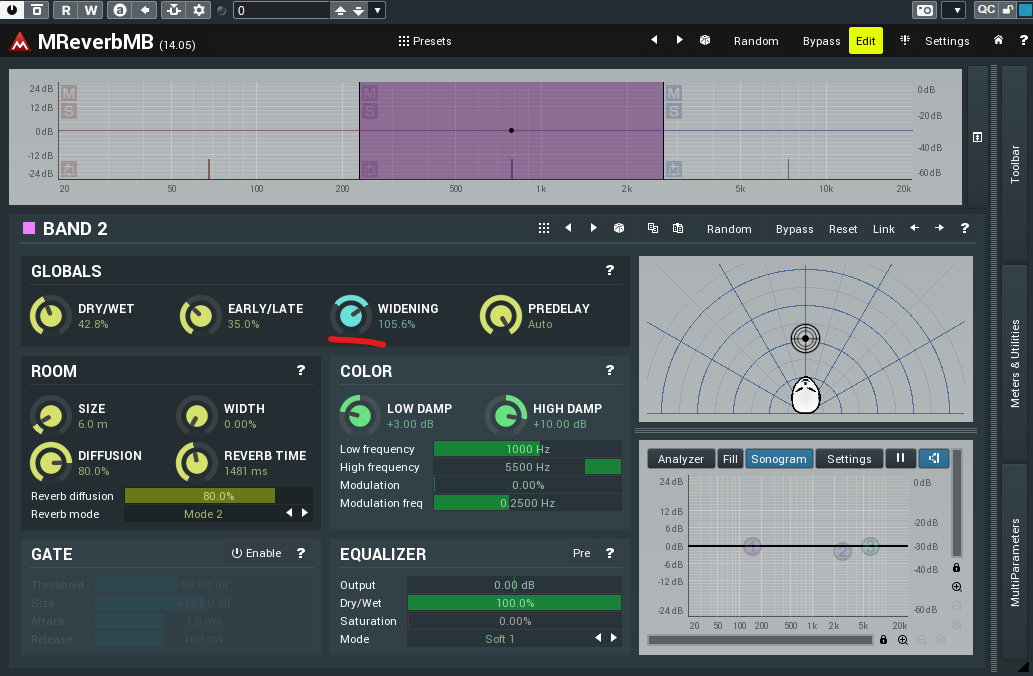Viewport: 1033px width, 676px height.
Task: Toggle equalizer Pre mode
Action: [x=581, y=553]
